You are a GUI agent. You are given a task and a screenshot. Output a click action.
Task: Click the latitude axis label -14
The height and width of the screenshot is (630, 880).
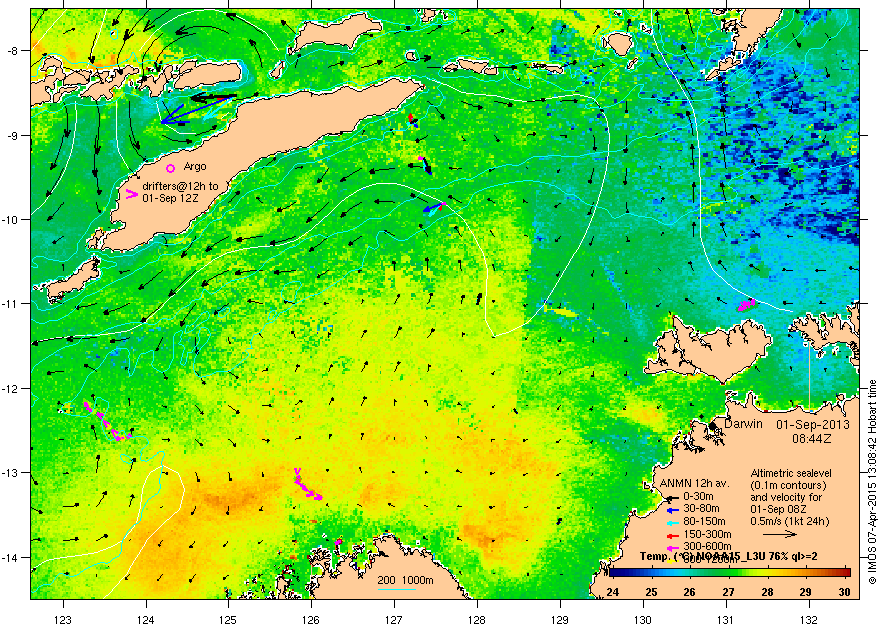(x=10, y=558)
